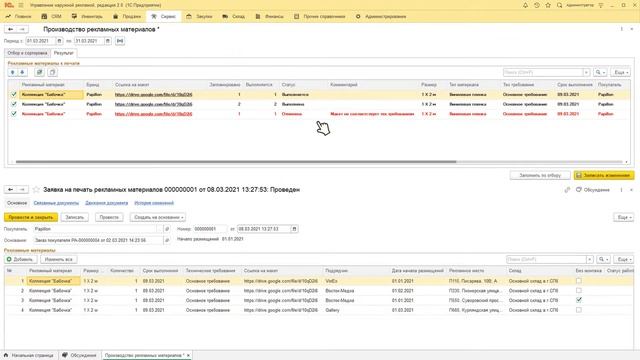Click Заполнить по отбору button
Screen dimensions: 640x360
540,175
